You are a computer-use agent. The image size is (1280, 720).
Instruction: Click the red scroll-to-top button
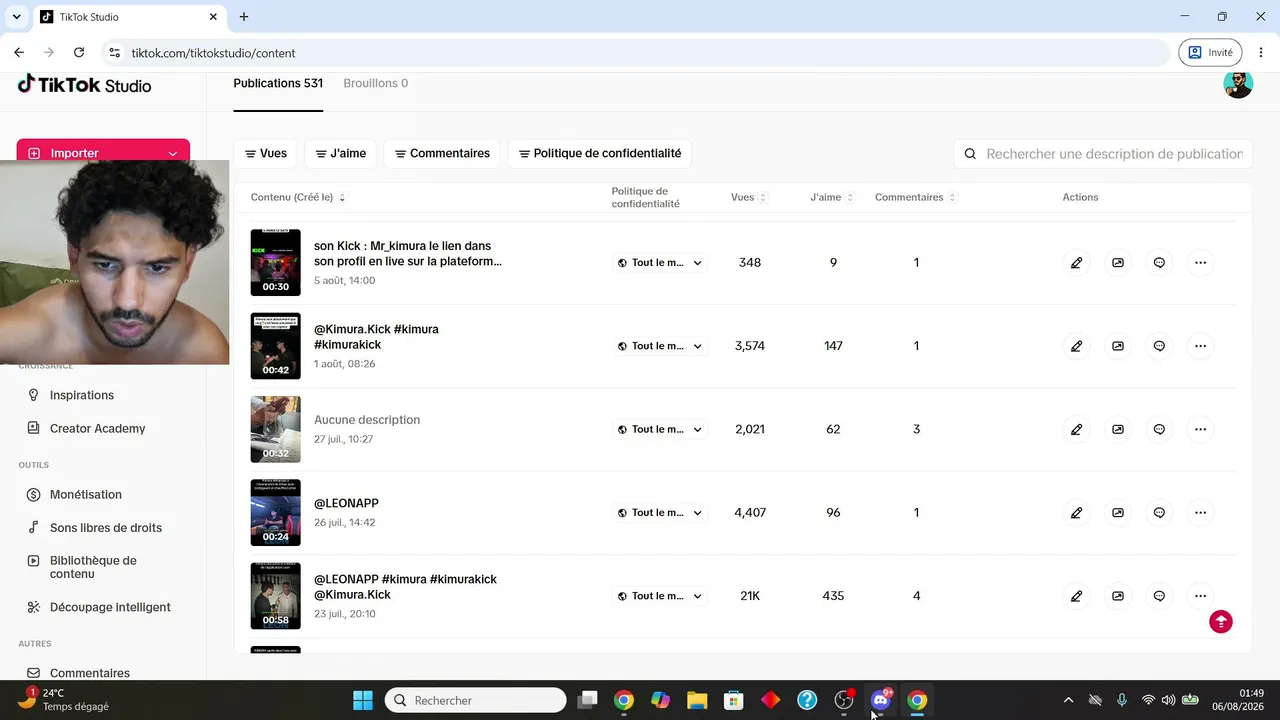click(1221, 622)
